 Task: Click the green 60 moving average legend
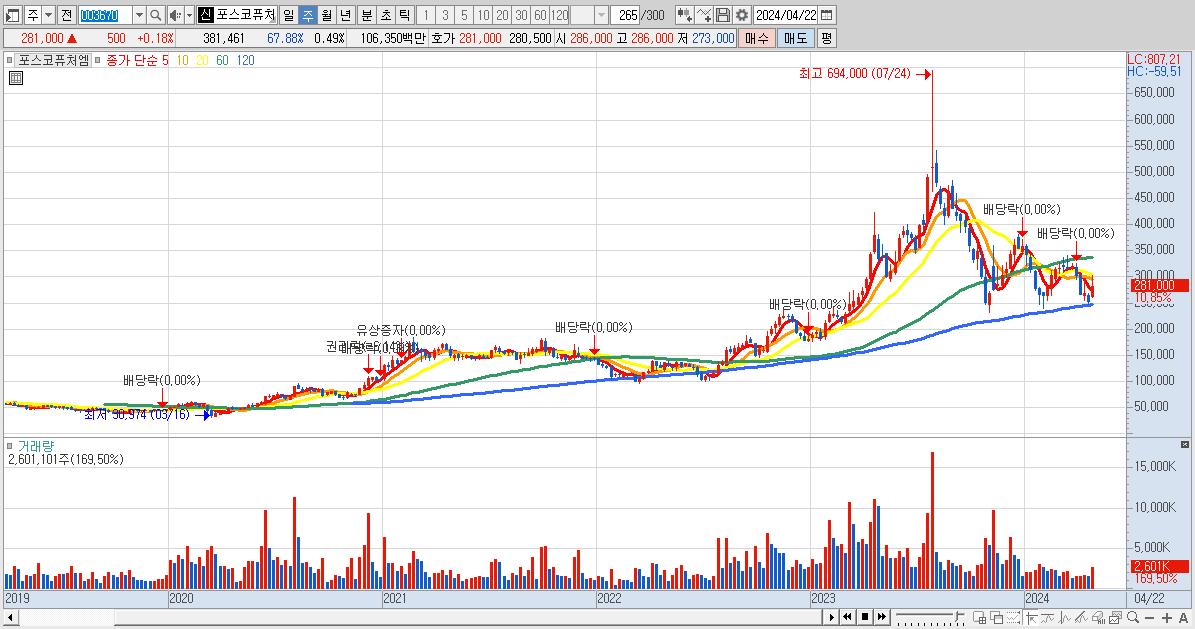click(222, 60)
